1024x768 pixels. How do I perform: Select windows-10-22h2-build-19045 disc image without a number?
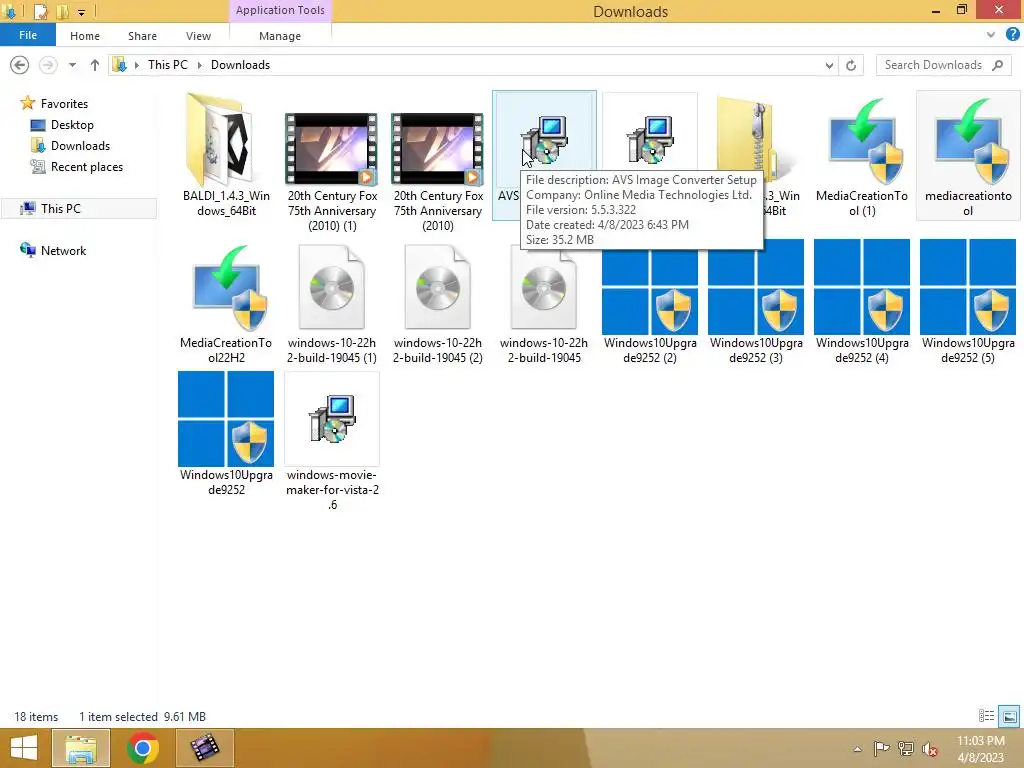[x=544, y=302]
